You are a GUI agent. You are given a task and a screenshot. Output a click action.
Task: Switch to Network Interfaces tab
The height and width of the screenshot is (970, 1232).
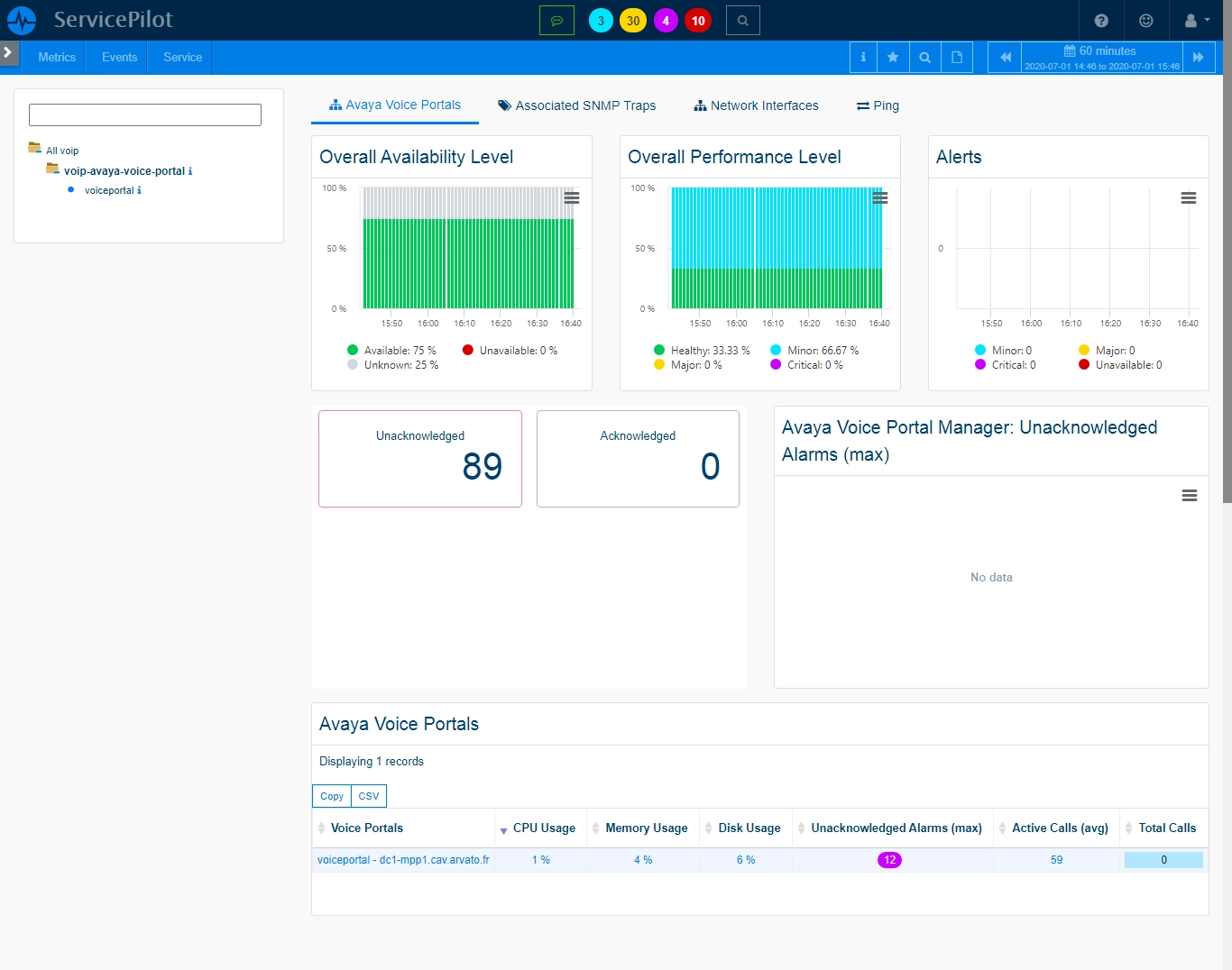tap(756, 105)
